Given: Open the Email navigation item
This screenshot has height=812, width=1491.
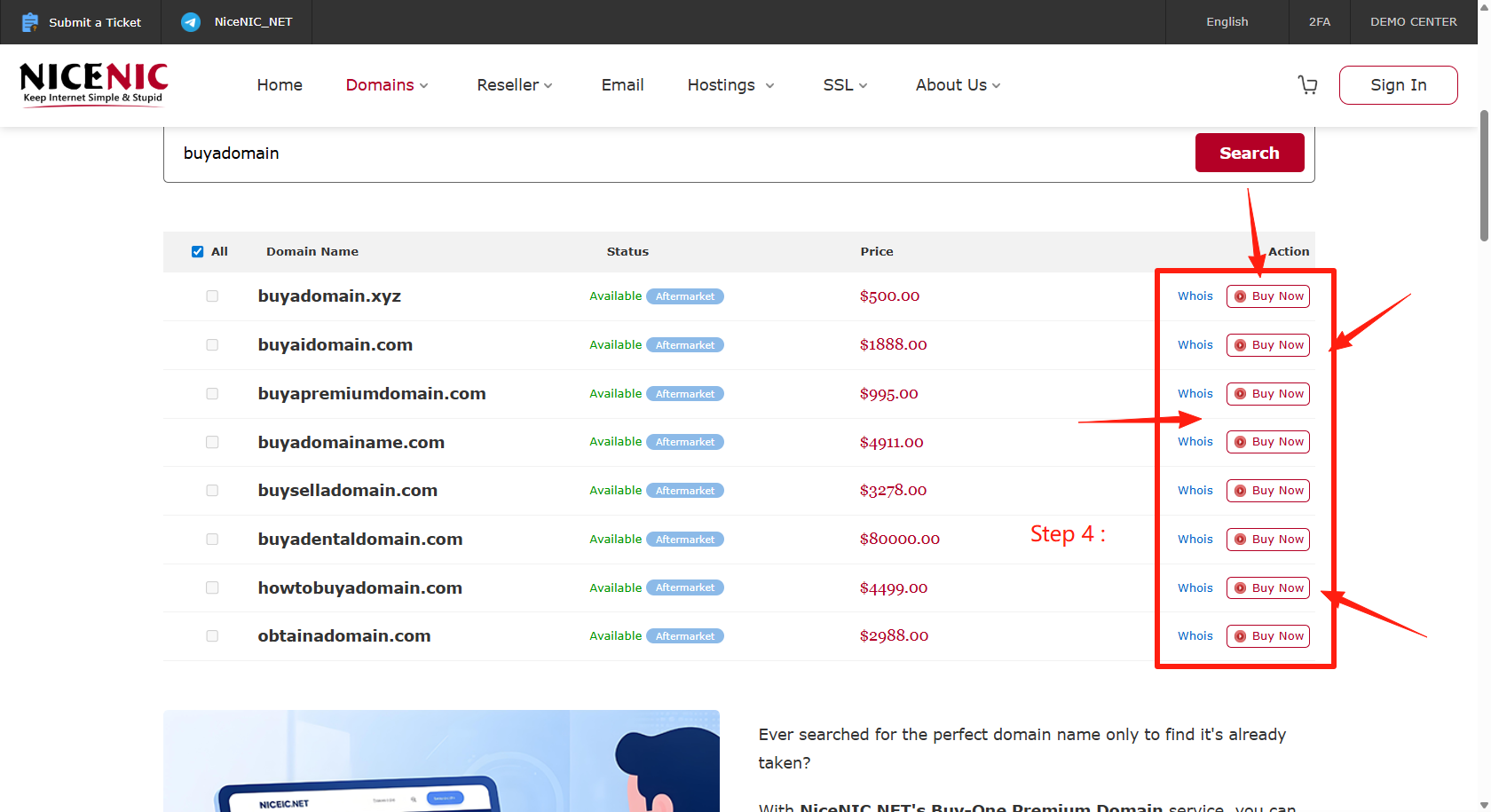Looking at the screenshot, I should (x=622, y=84).
